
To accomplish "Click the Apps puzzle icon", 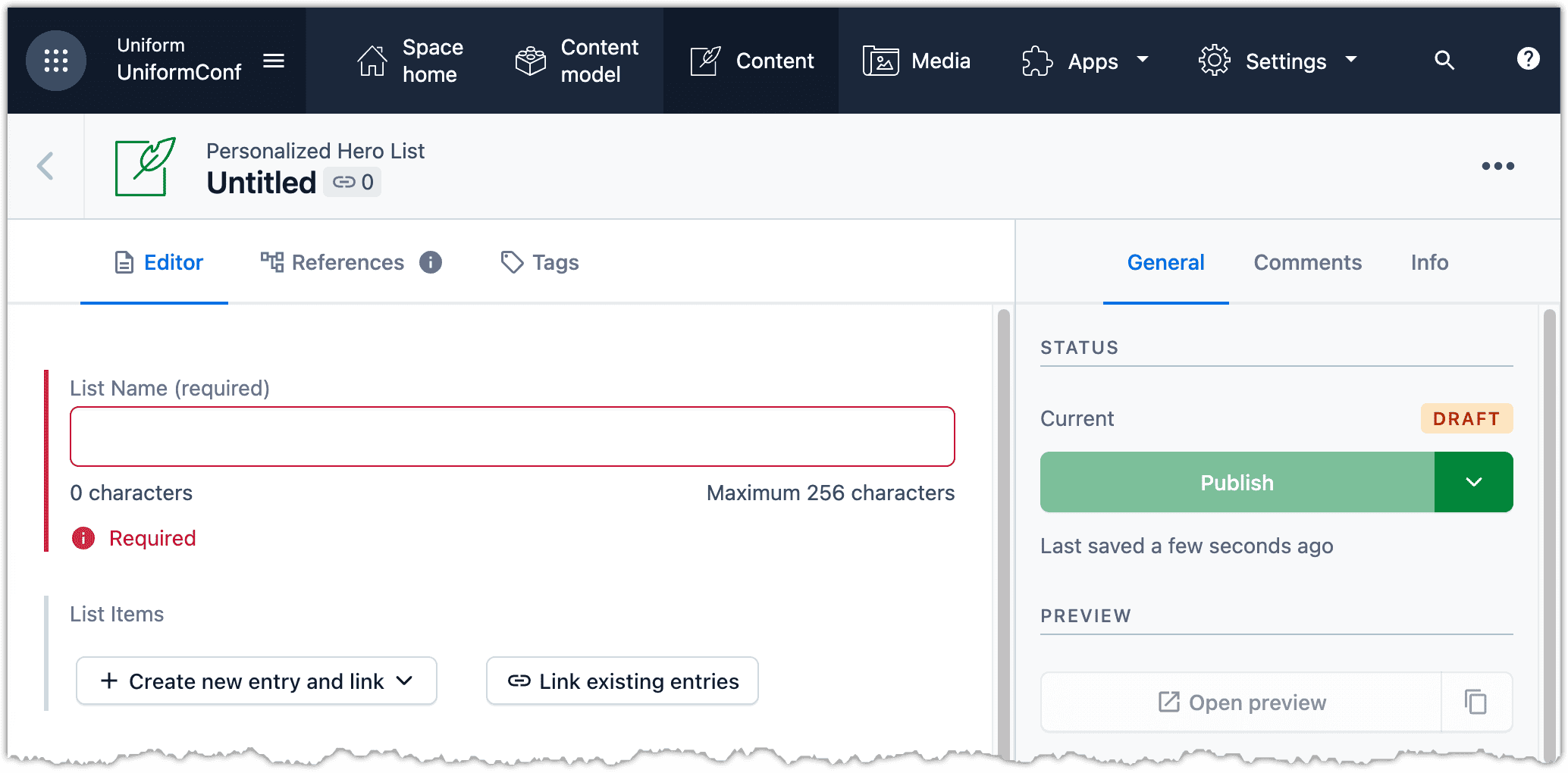I will coord(1036,61).
